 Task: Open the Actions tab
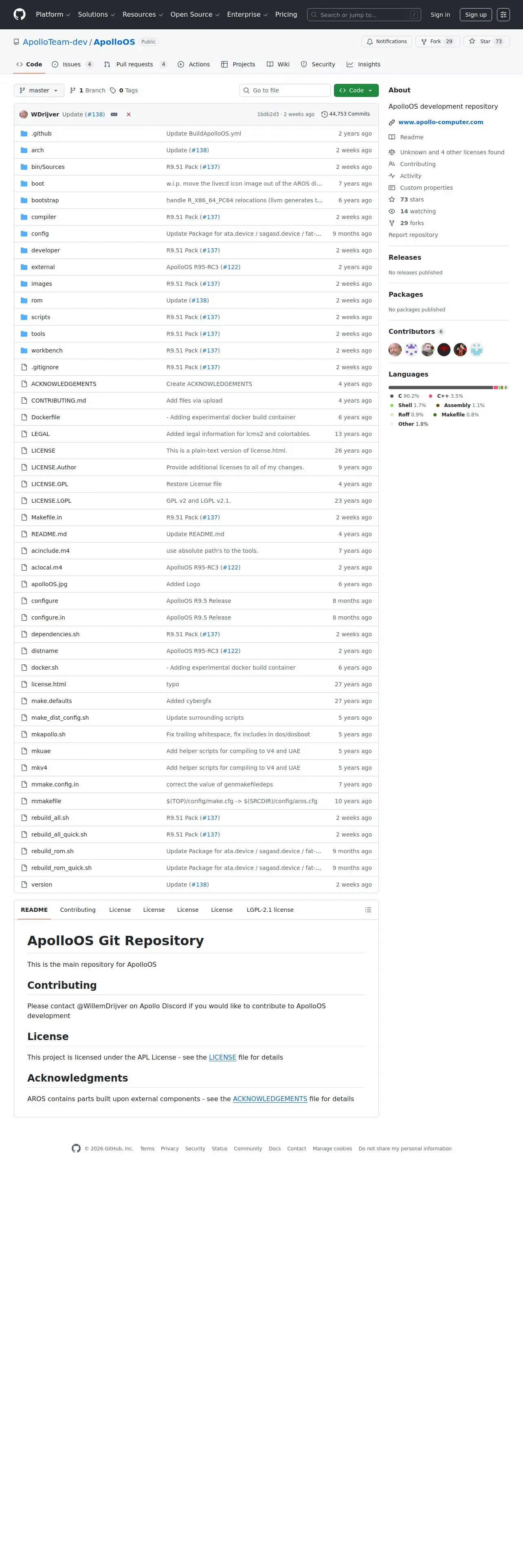pos(193,65)
